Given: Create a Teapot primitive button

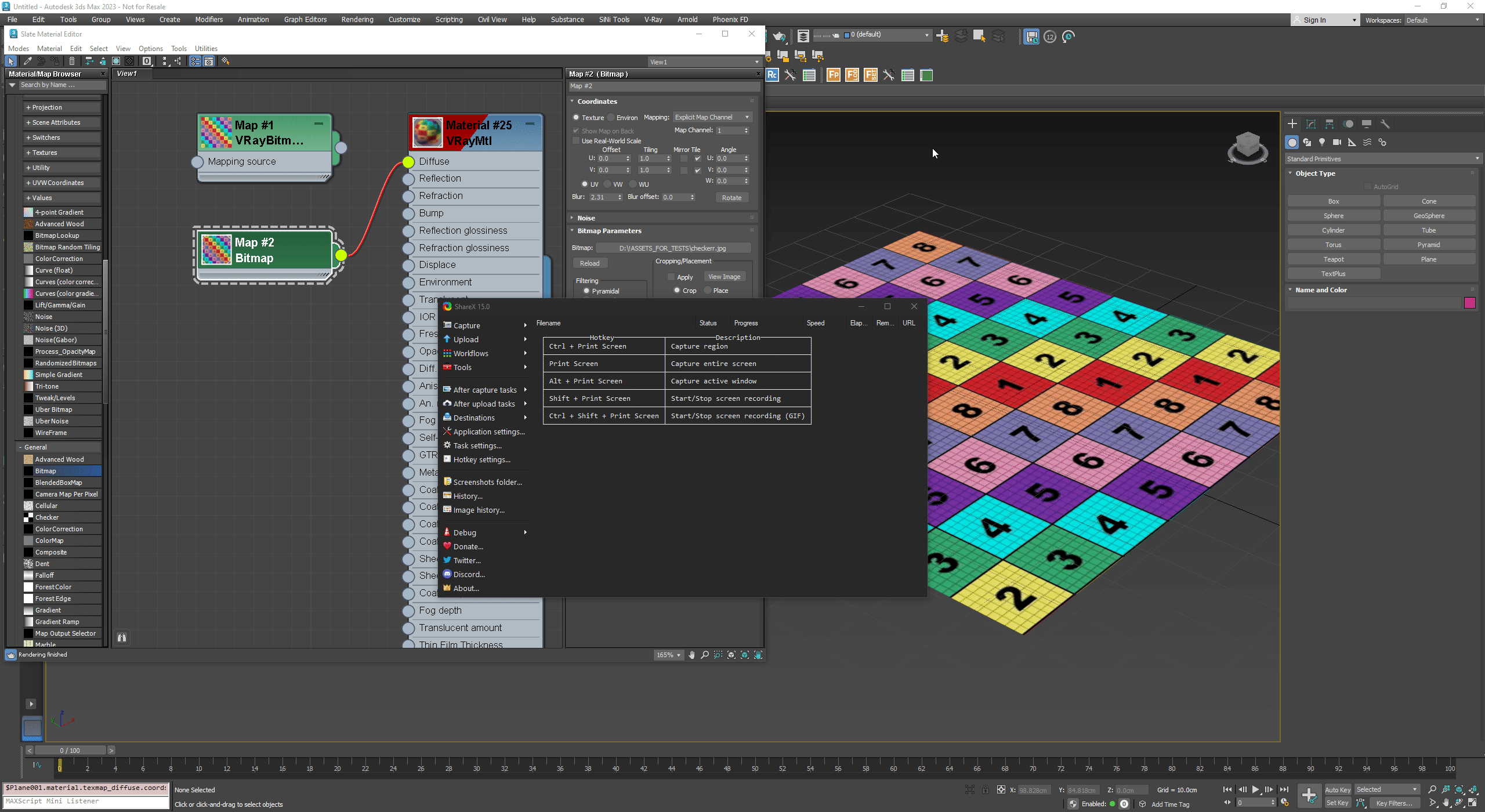Looking at the screenshot, I should [x=1333, y=259].
